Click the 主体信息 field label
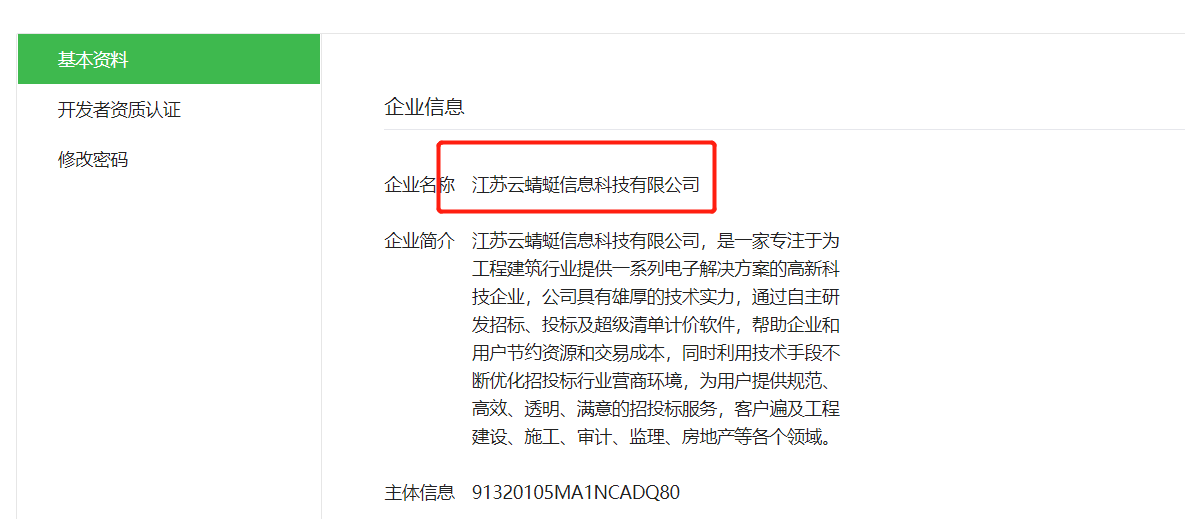Image resolution: width=1185 pixels, height=519 pixels. coord(419,493)
